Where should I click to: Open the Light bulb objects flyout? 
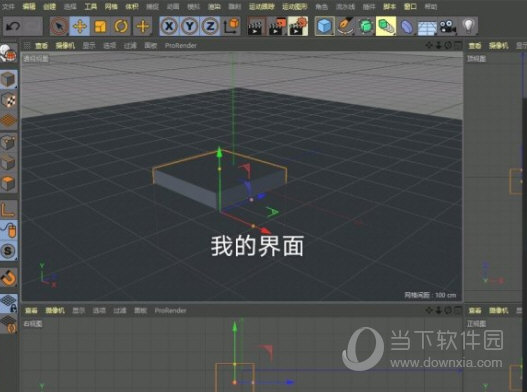[469, 26]
